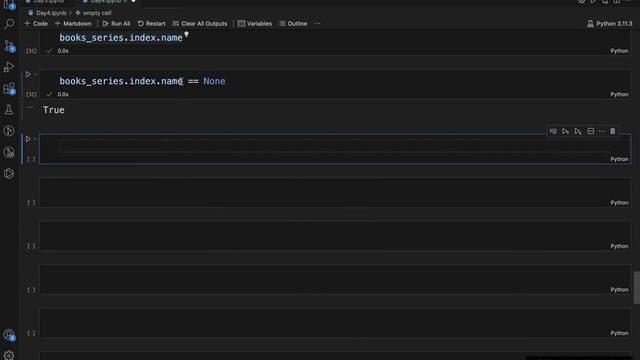The image size is (640, 360).
Task: Click Run All in notebook toolbar
Action: point(116,24)
